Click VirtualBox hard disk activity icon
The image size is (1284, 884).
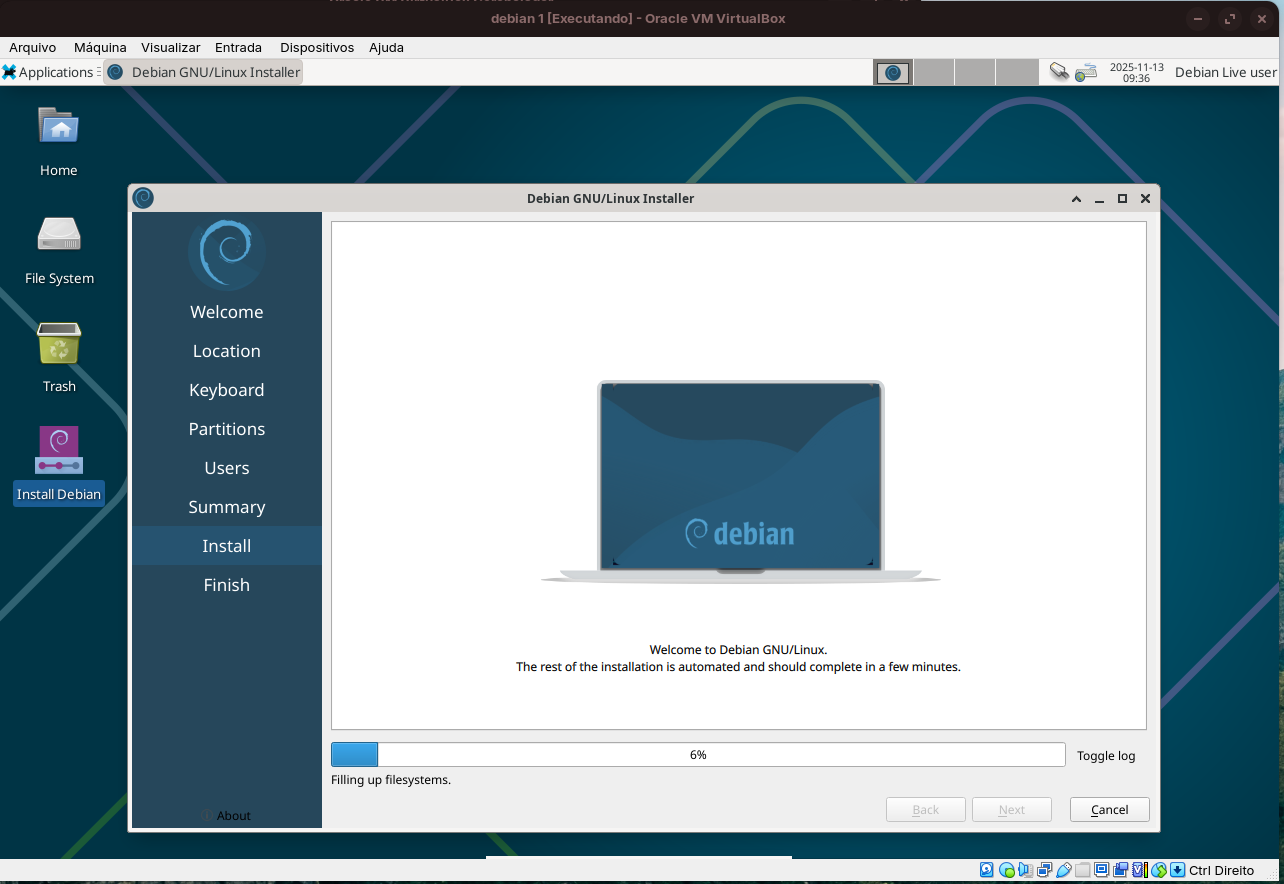[x=987, y=870]
